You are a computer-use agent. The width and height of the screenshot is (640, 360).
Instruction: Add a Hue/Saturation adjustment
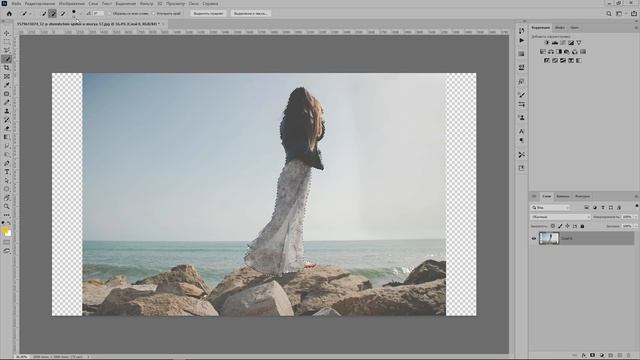[x=543, y=52]
